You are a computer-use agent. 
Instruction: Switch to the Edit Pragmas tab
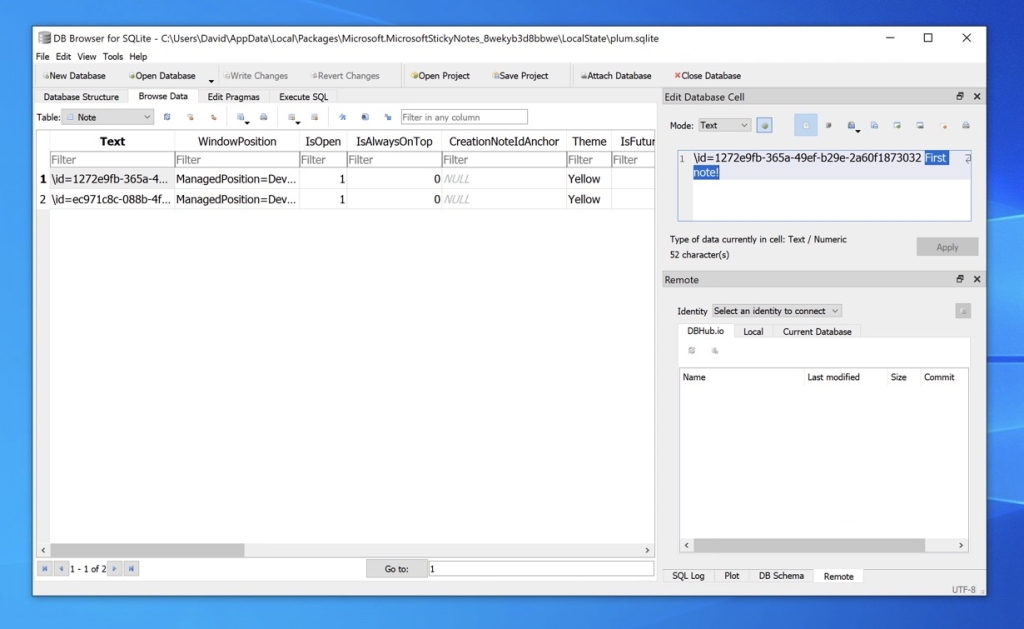click(x=233, y=97)
